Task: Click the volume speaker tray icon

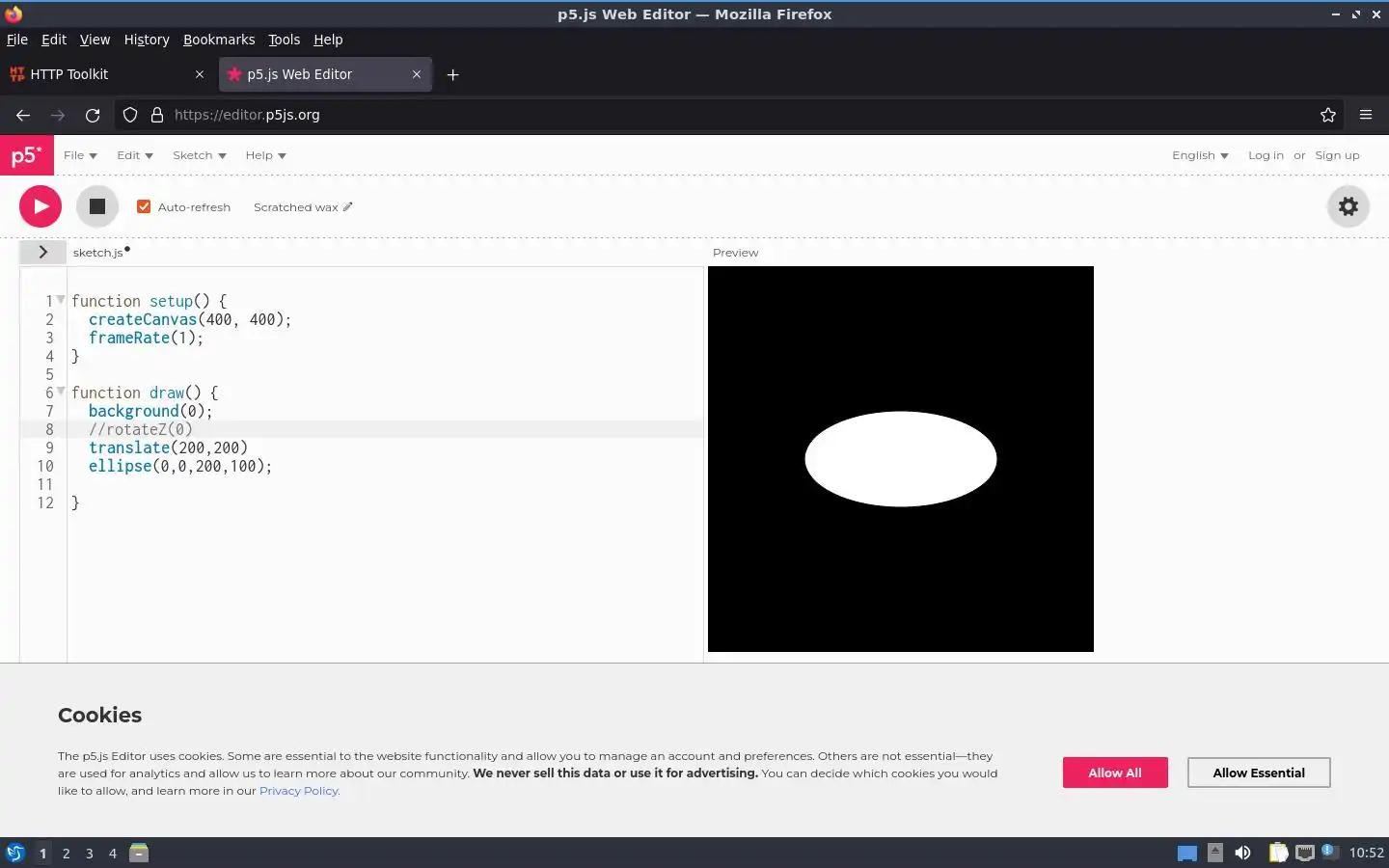Action: [1242, 853]
